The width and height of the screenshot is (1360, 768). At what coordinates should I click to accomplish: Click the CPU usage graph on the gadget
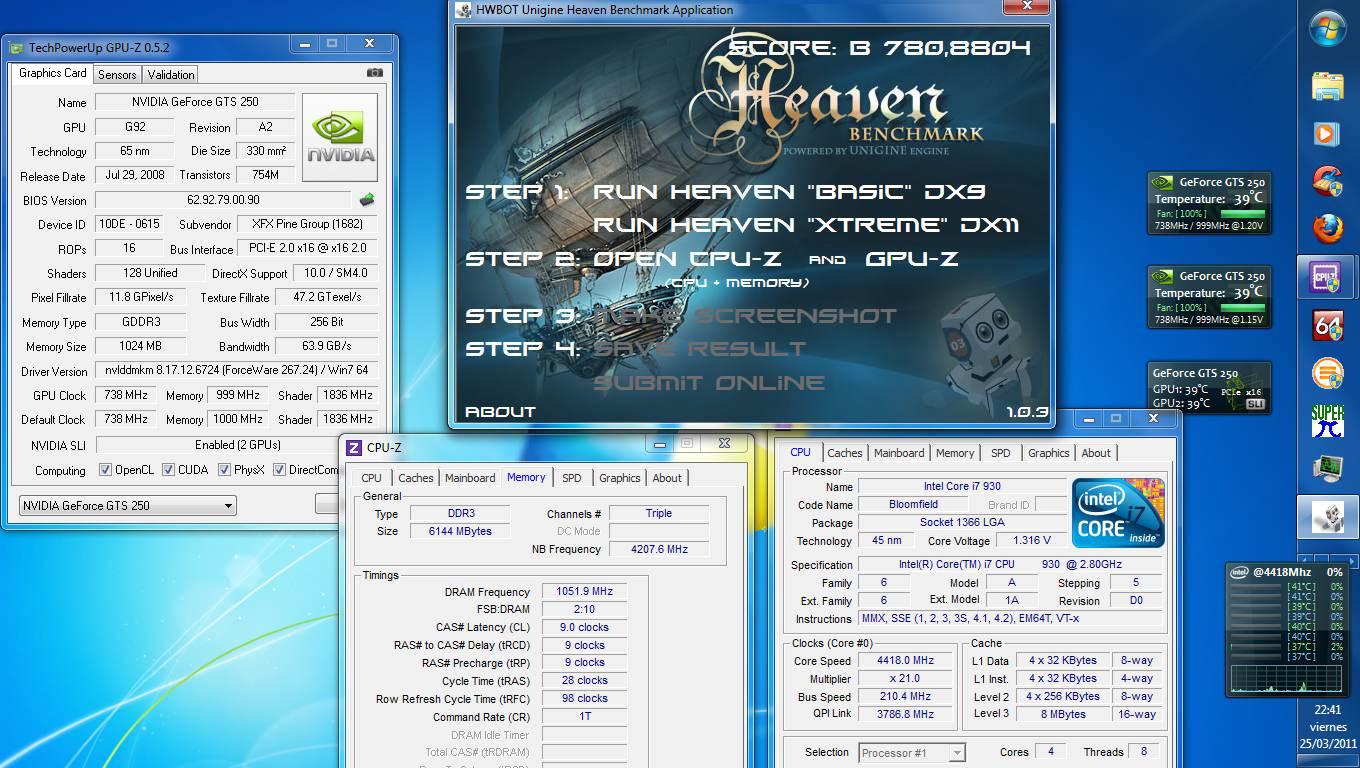pyautogui.click(x=1286, y=677)
